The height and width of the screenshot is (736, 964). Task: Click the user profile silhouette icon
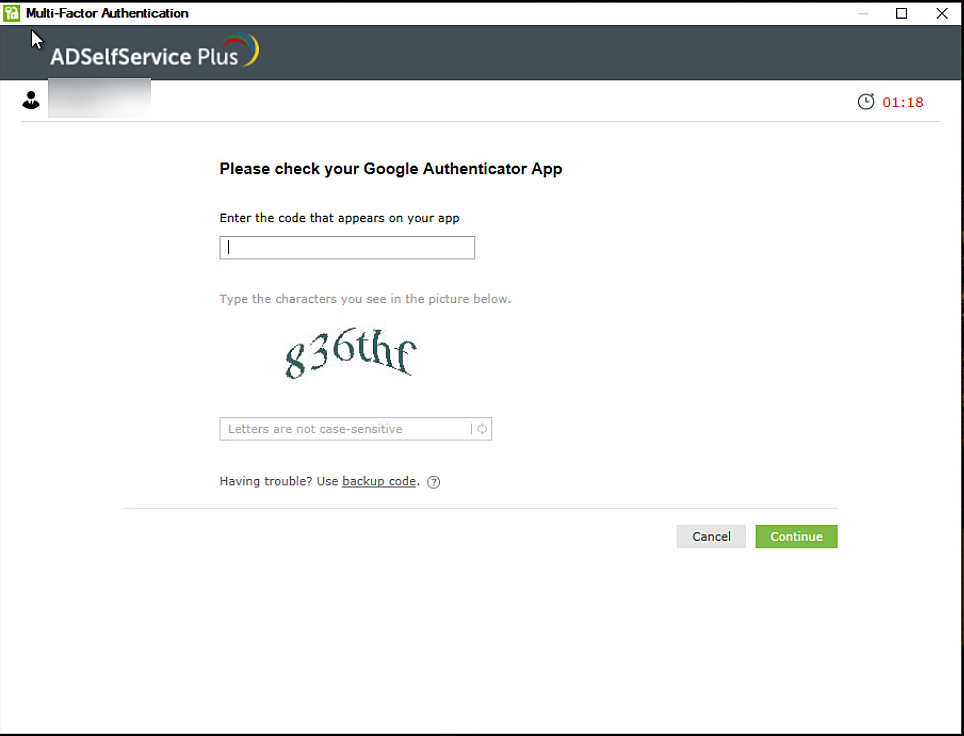pos(31,100)
